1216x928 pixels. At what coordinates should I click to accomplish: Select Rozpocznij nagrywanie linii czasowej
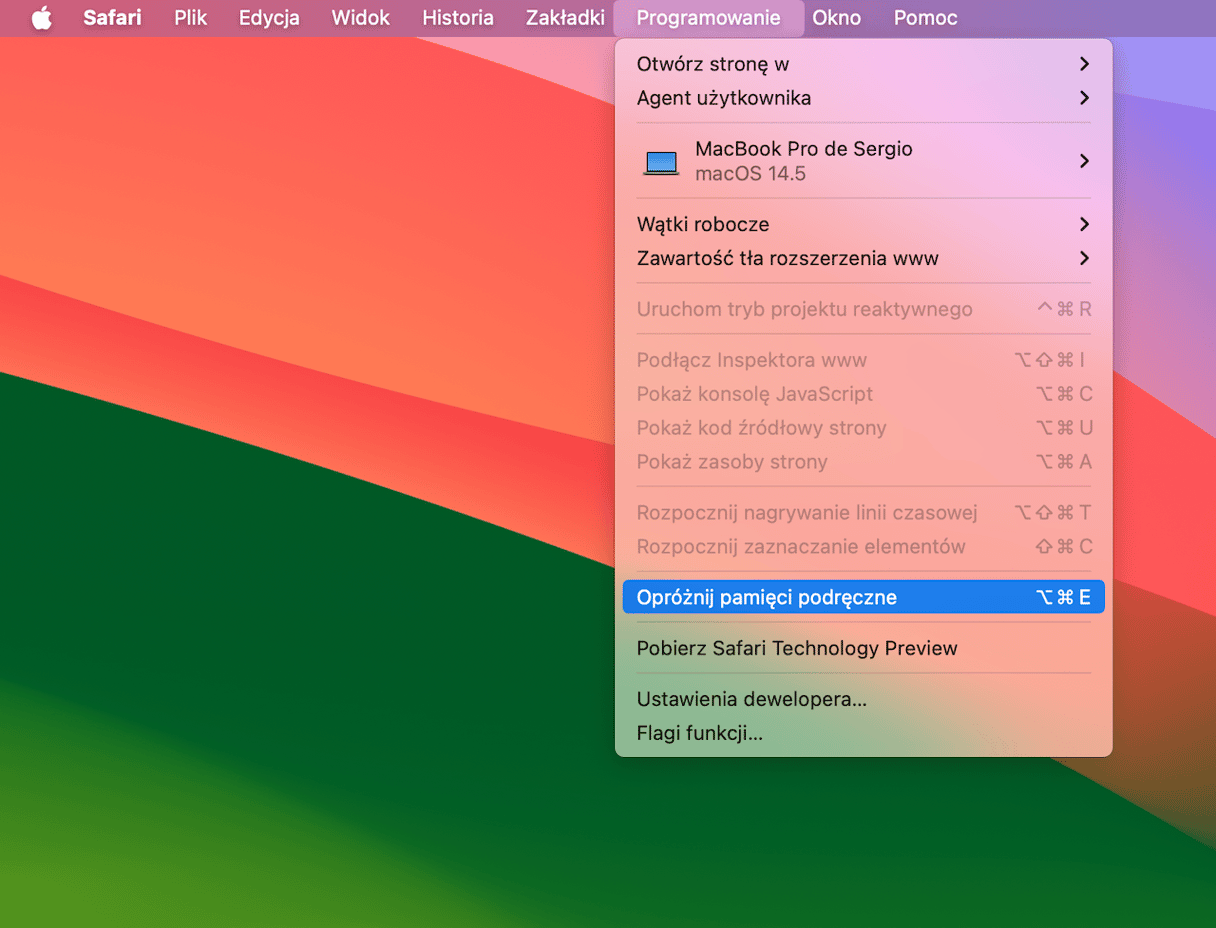pos(864,513)
